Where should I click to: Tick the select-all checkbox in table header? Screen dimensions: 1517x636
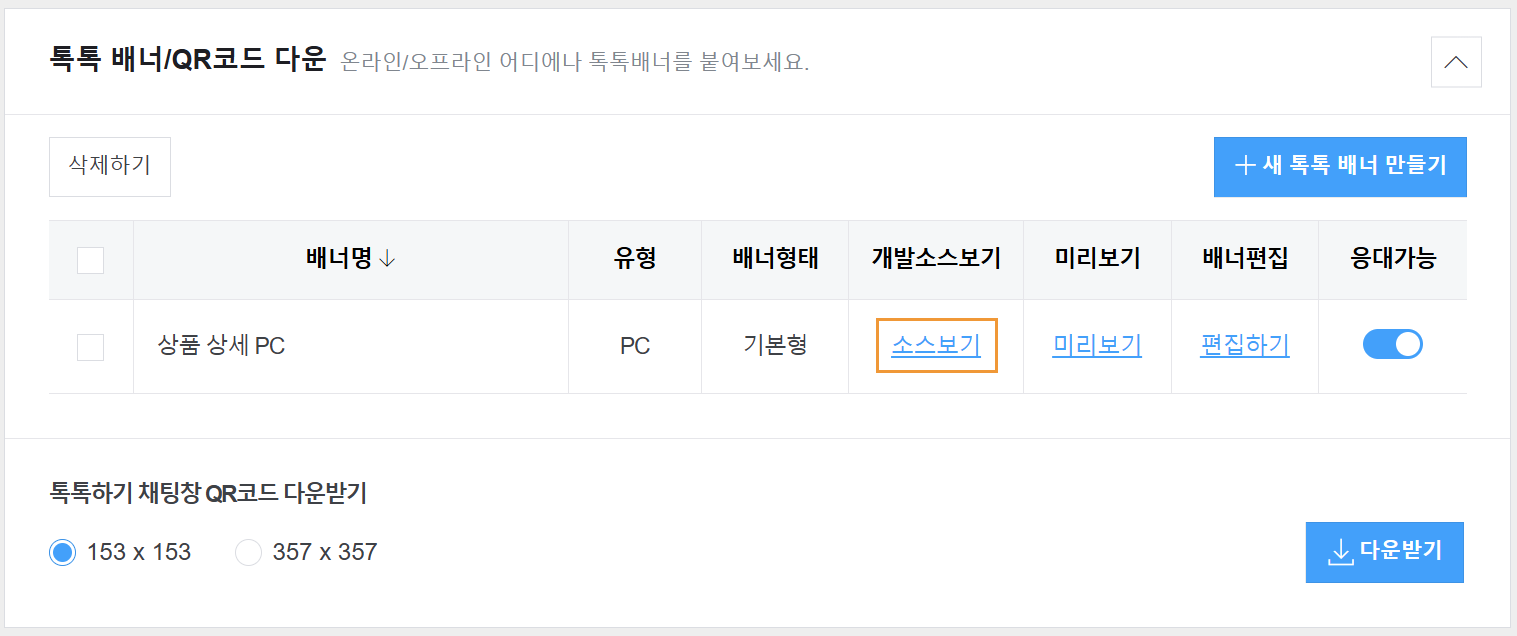pos(91,260)
